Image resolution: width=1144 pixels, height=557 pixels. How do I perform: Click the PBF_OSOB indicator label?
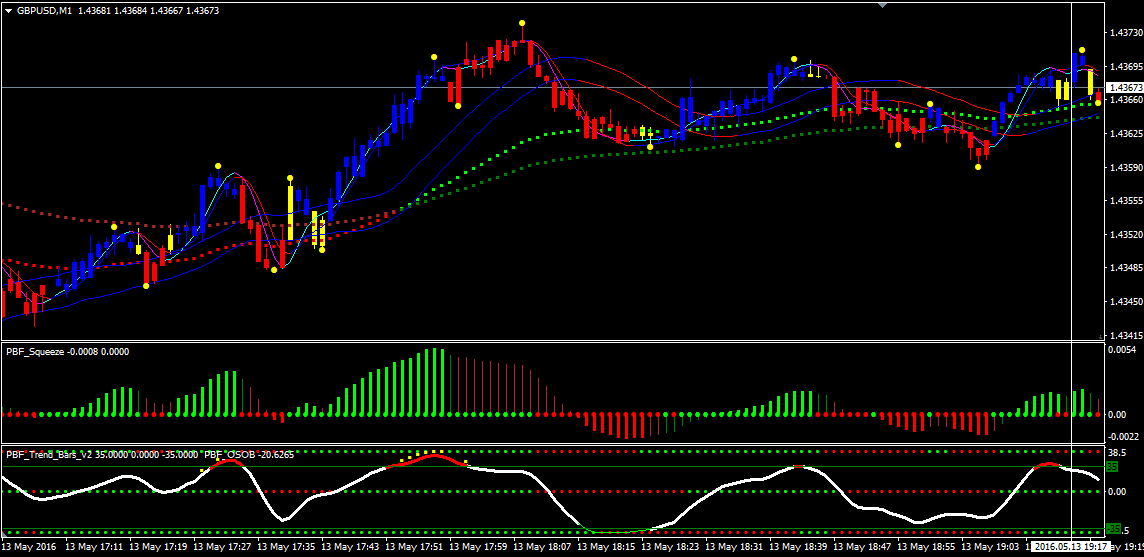[226, 454]
